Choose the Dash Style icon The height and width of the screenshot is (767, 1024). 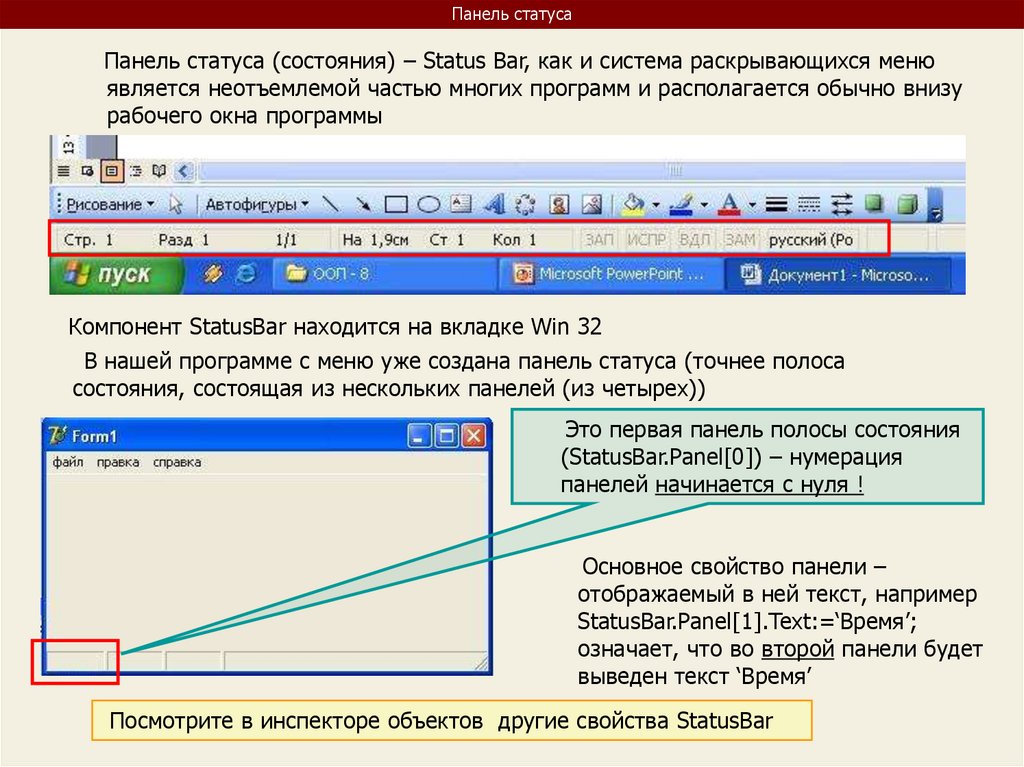pyautogui.click(x=808, y=205)
